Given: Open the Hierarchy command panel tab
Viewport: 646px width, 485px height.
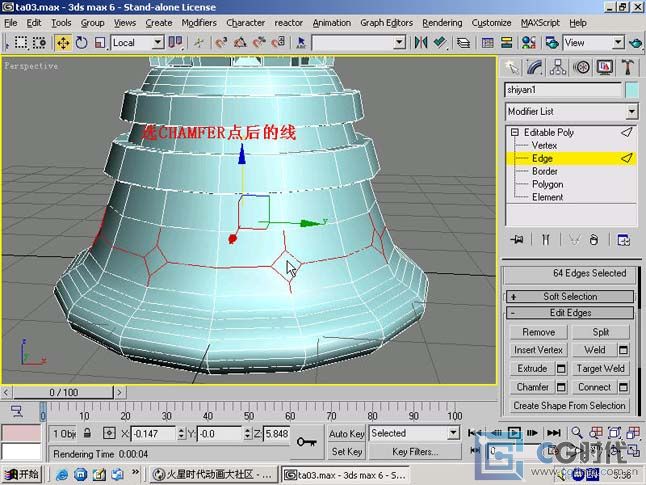Looking at the screenshot, I should pyautogui.click(x=557, y=67).
